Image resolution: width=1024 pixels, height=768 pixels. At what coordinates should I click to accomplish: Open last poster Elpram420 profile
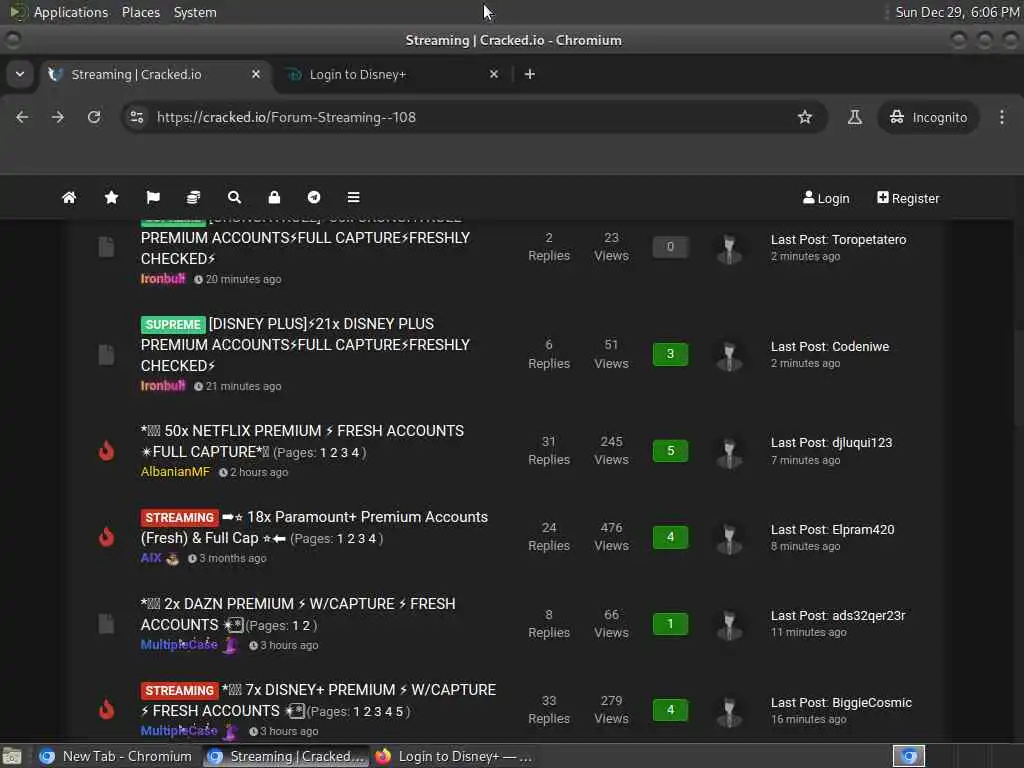click(863, 530)
